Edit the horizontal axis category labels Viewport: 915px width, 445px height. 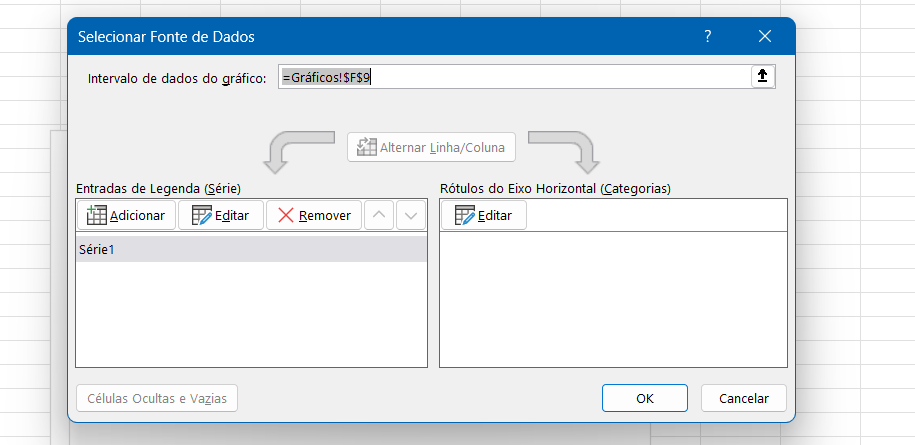coord(484,215)
